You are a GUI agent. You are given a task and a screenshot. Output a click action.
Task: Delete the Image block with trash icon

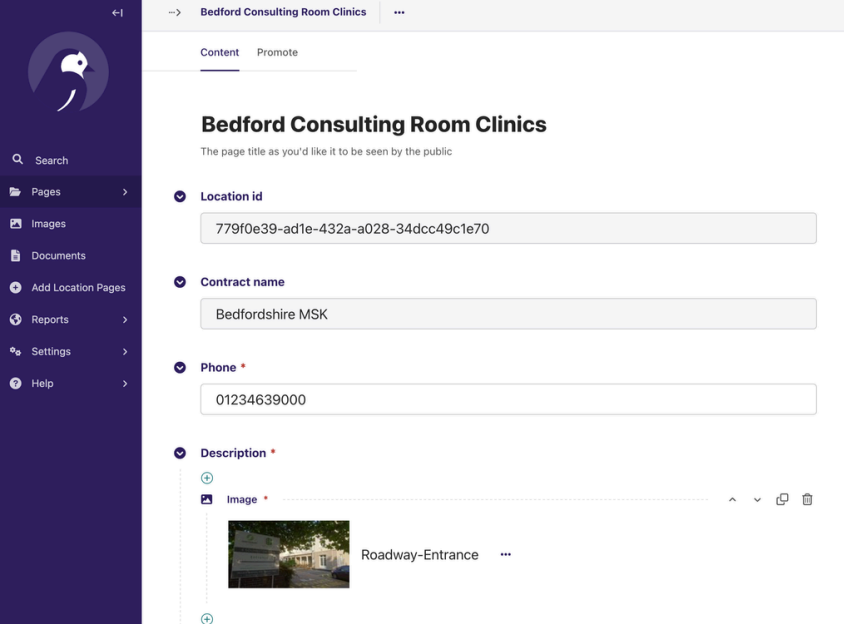tap(807, 499)
